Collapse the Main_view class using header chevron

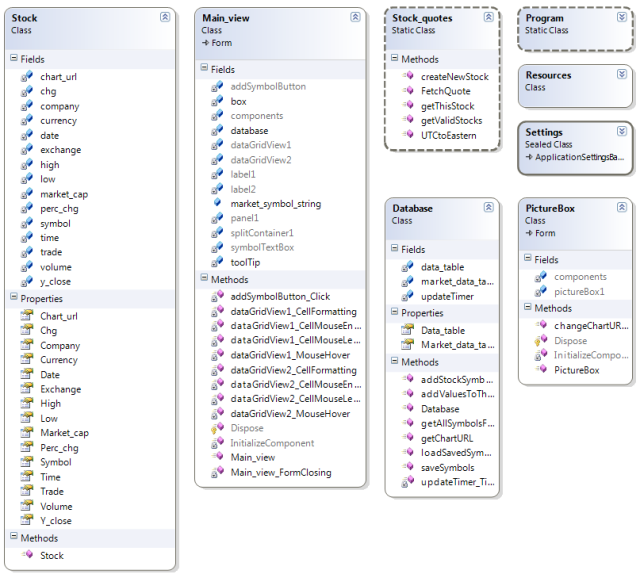(x=355, y=17)
